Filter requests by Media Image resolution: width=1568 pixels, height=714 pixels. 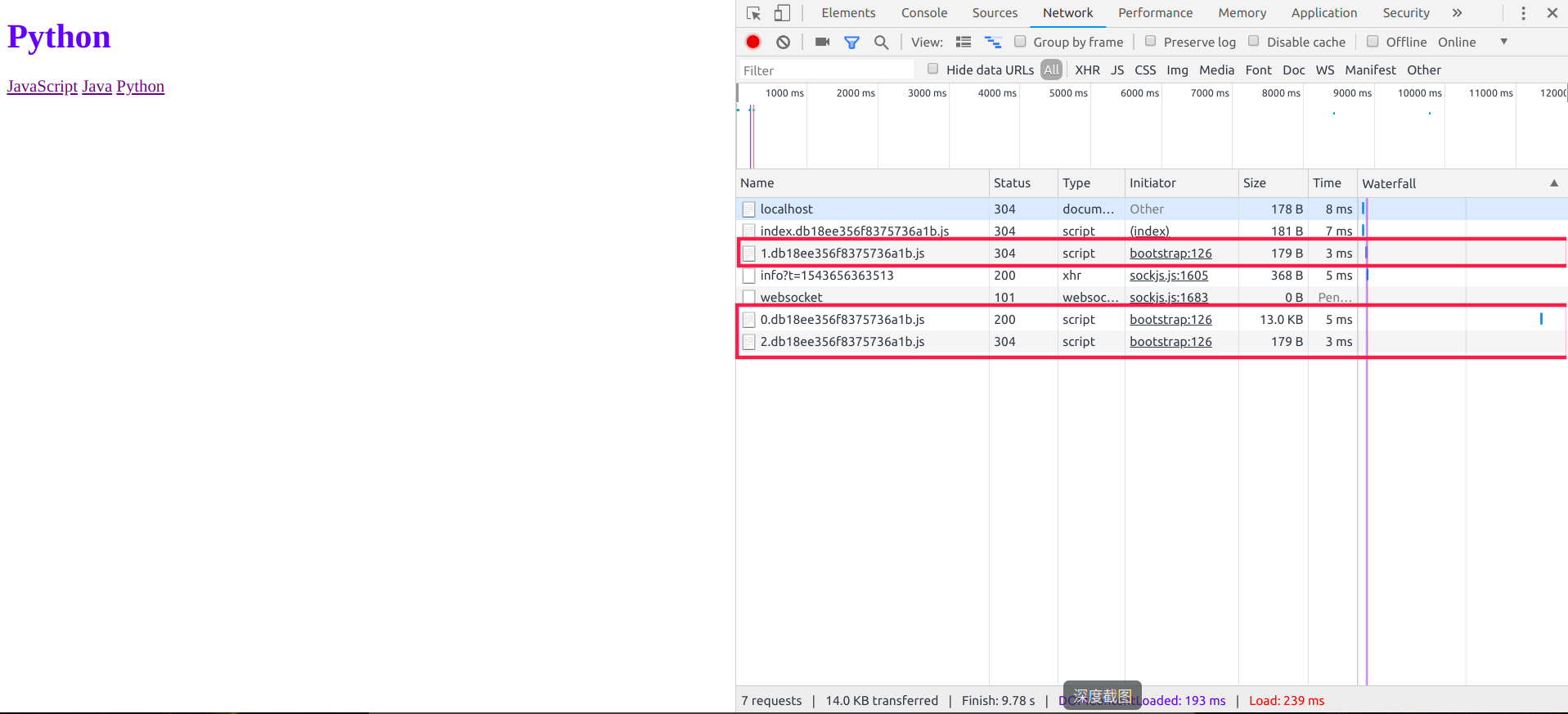pyautogui.click(x=1216, y=70)
